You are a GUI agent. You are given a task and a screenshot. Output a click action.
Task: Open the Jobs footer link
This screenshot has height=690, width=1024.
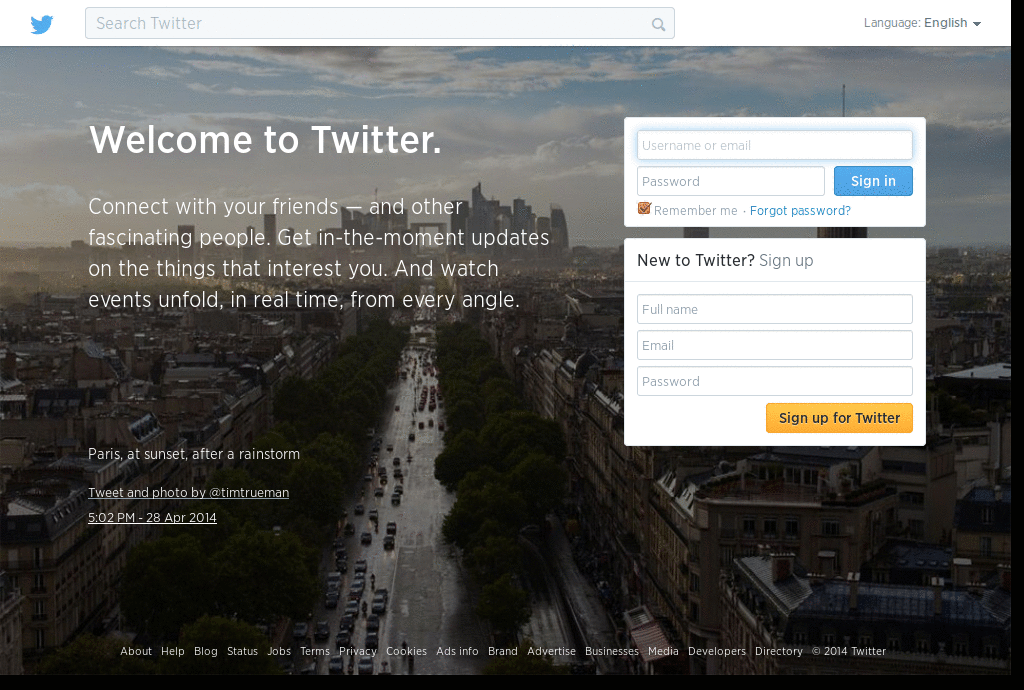[x=279, y=651]
